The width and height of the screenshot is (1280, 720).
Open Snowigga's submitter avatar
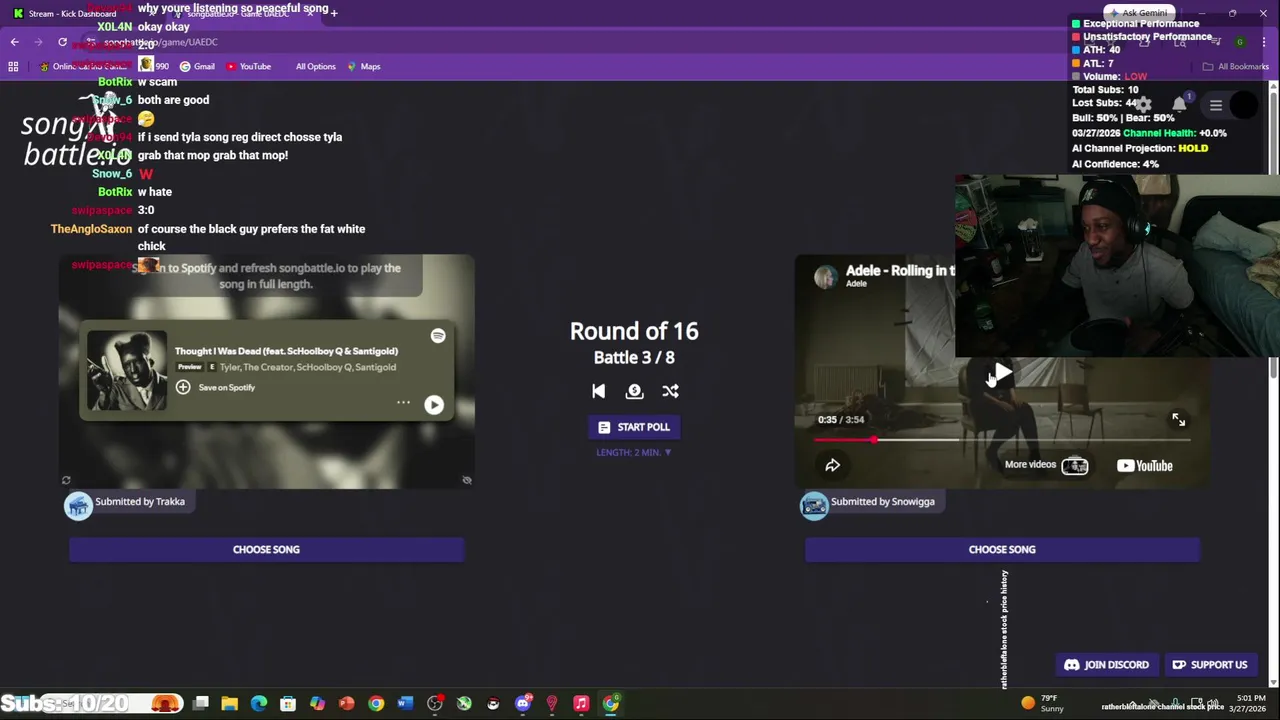coord(814,506)
